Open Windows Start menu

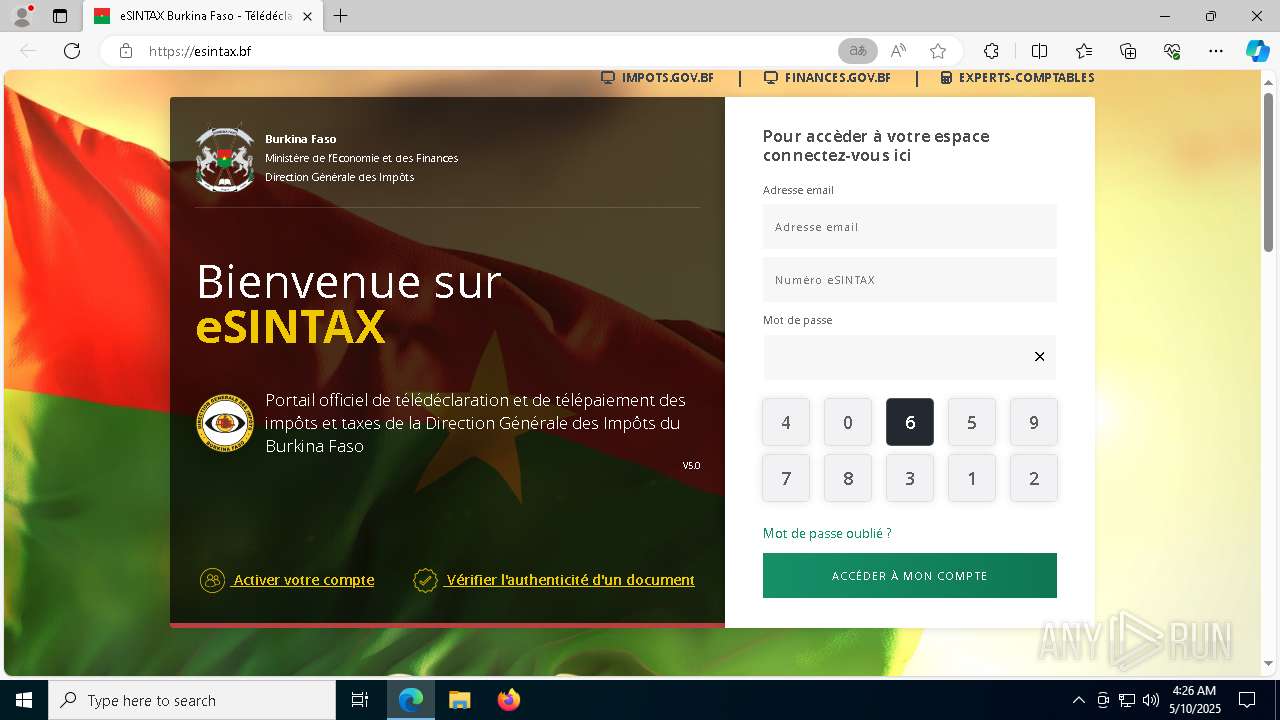click(24, 700)
